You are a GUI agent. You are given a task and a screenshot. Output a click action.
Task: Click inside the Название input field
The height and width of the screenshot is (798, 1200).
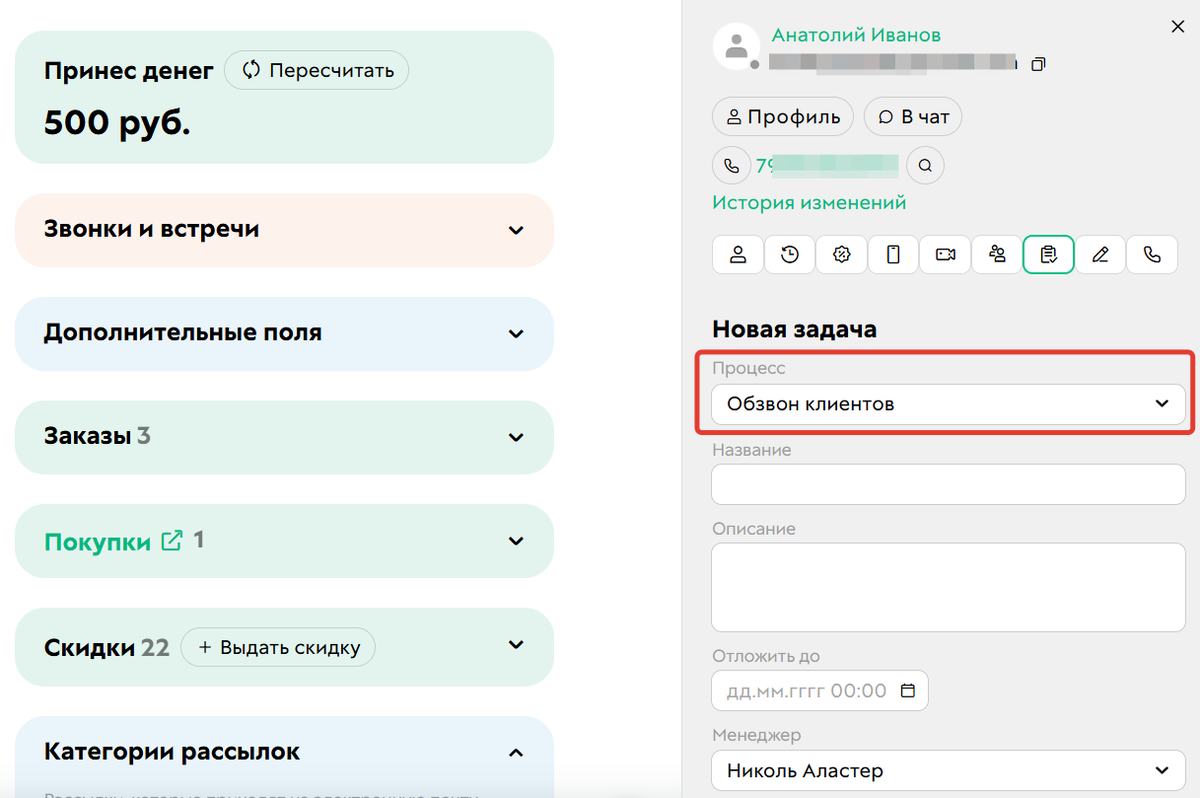pyautogui.click(x=946, y=484)
